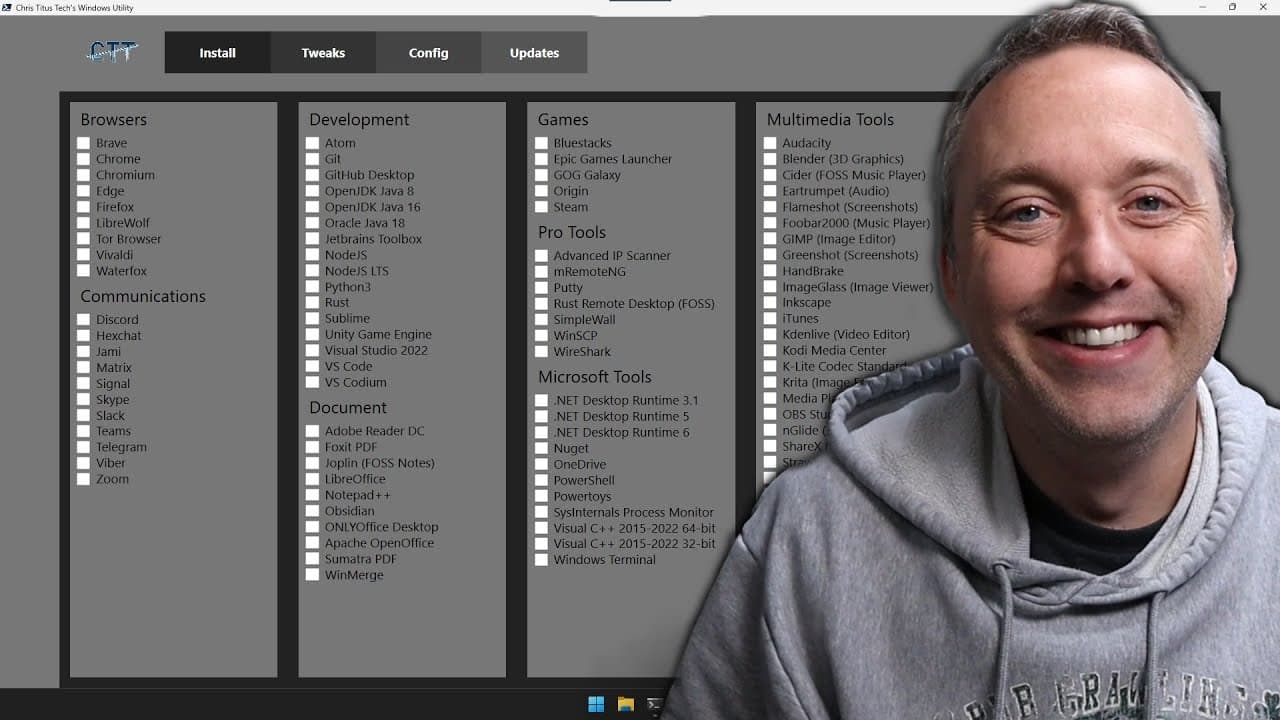1280x720 pixels.
Task: Enable the PowerShell checkbox
Action: click(x=542, y=481)
